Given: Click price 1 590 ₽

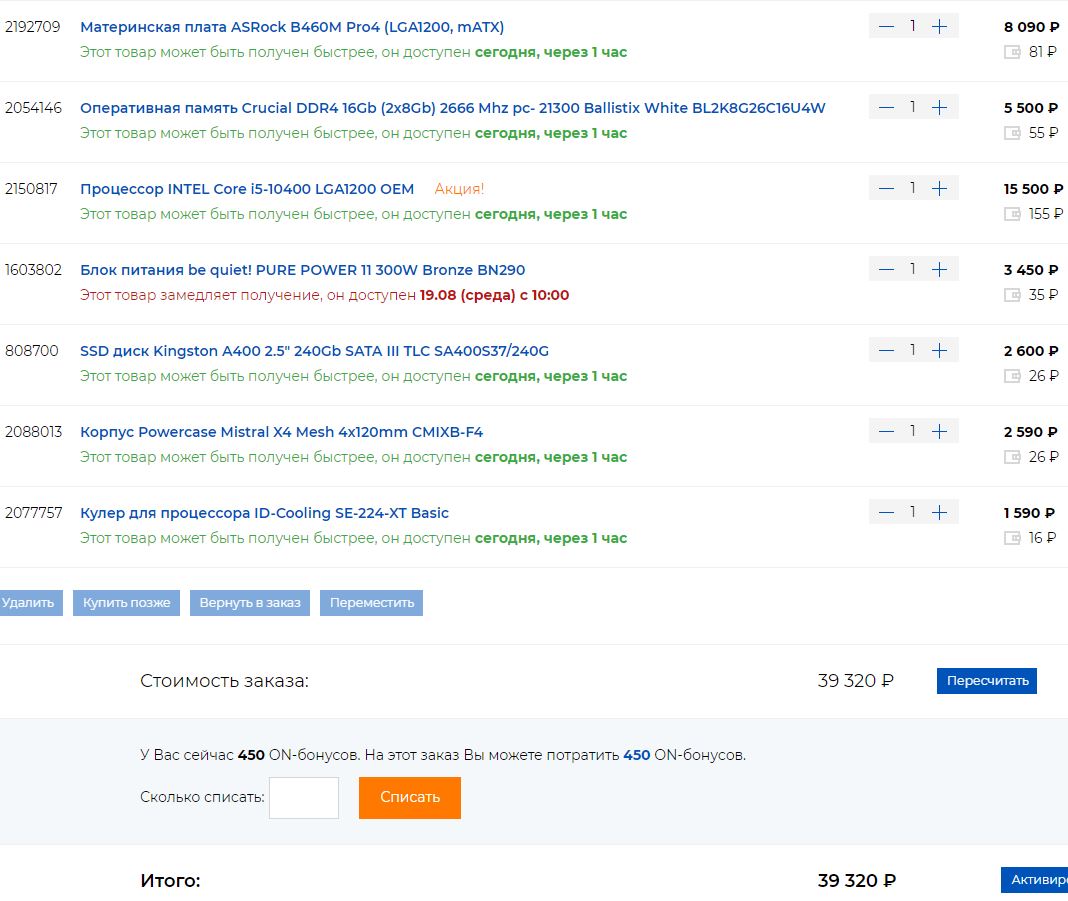Looking at the screenshot, I should pos(1029,513).
